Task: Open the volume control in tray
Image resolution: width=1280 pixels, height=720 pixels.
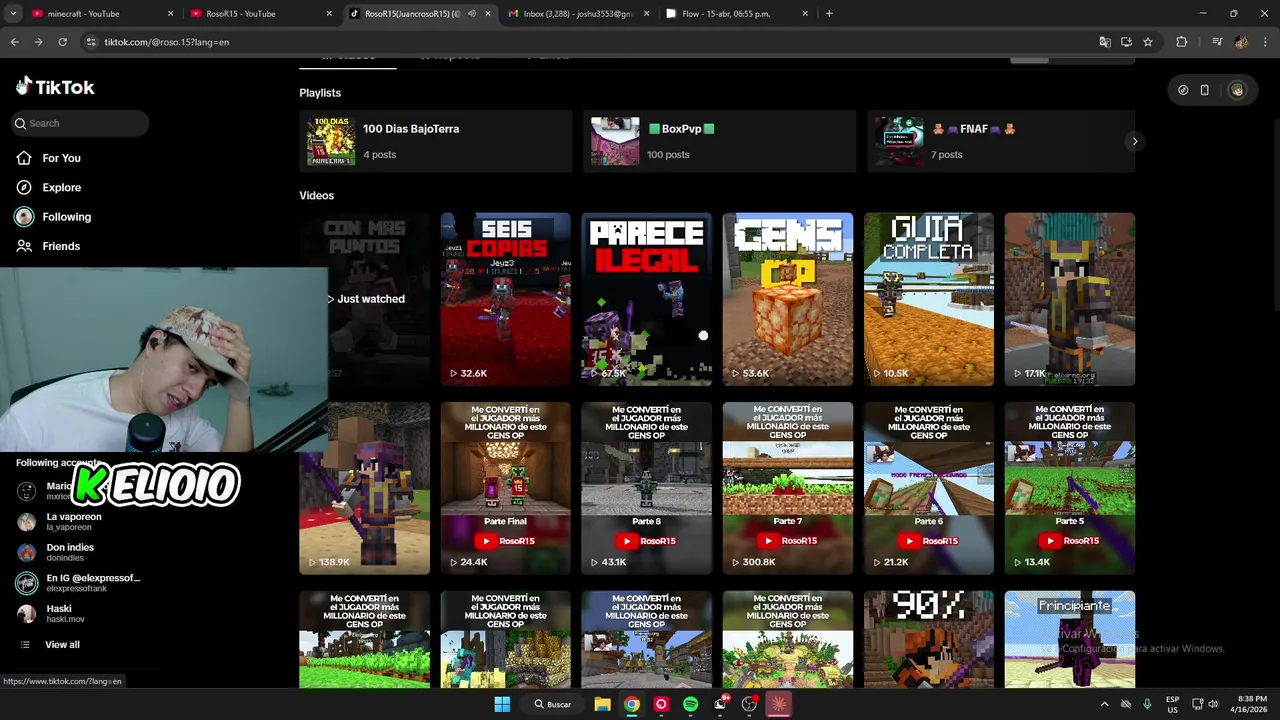Action: pos(1213,704)
